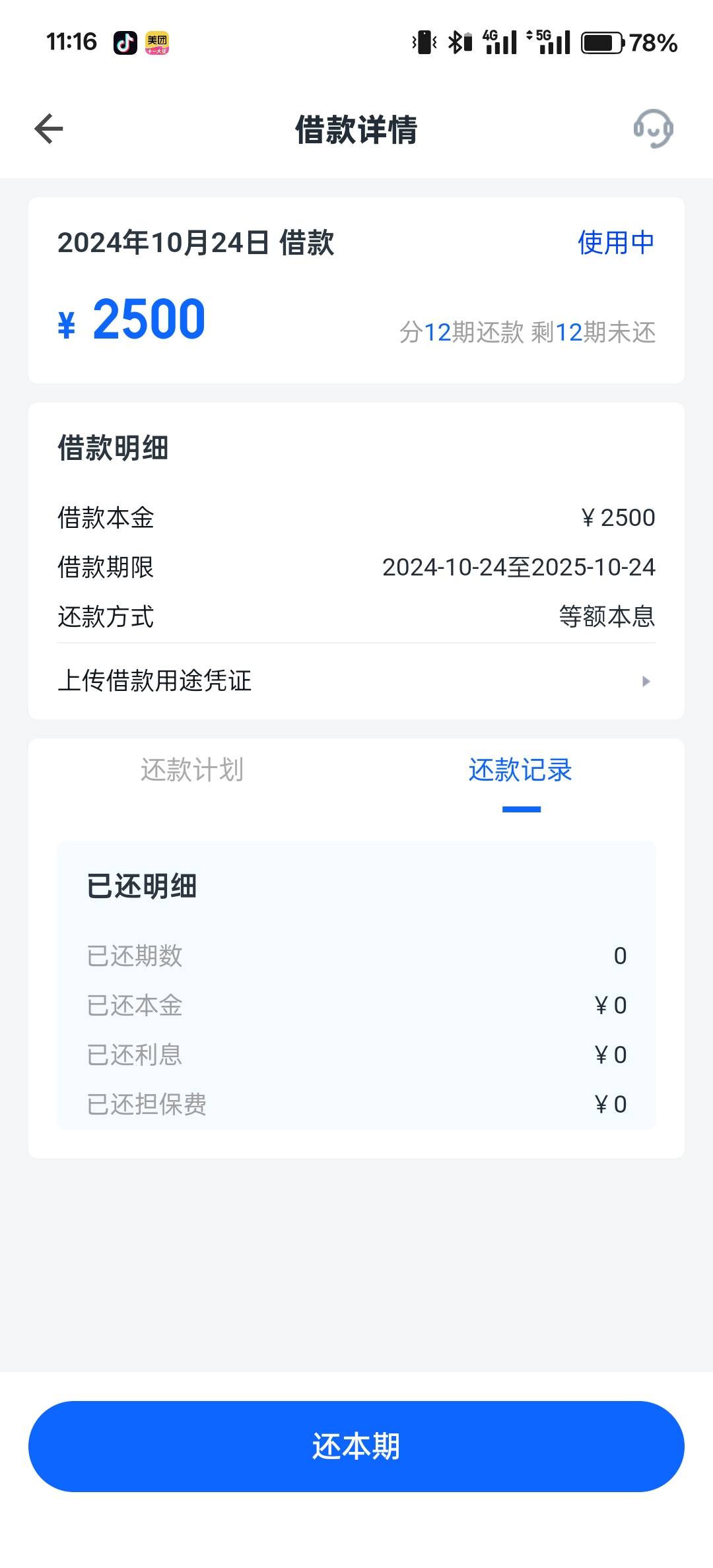
Task: Tap the 借款详情 page title
Action: (356, 129)
